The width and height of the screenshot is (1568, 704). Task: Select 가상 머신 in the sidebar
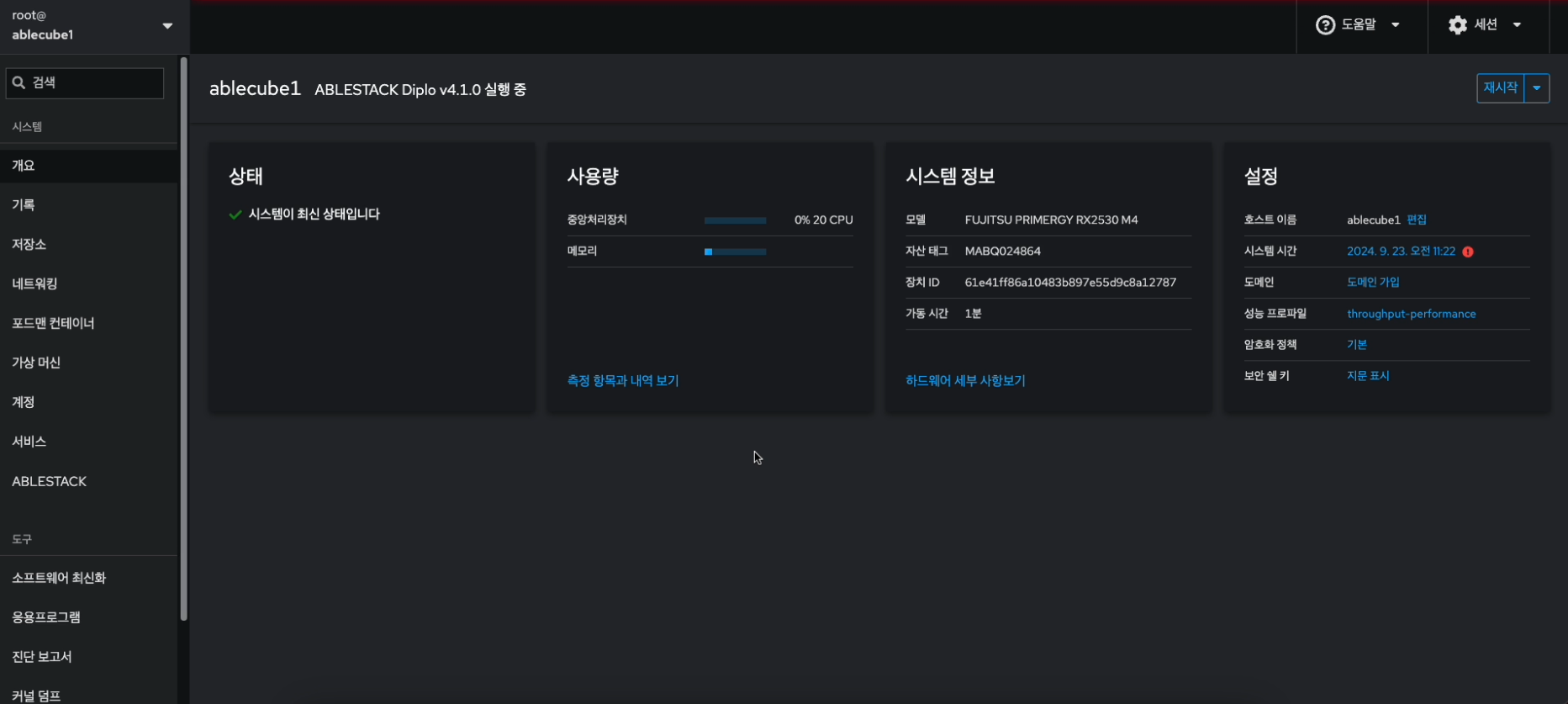coord(36,363)
